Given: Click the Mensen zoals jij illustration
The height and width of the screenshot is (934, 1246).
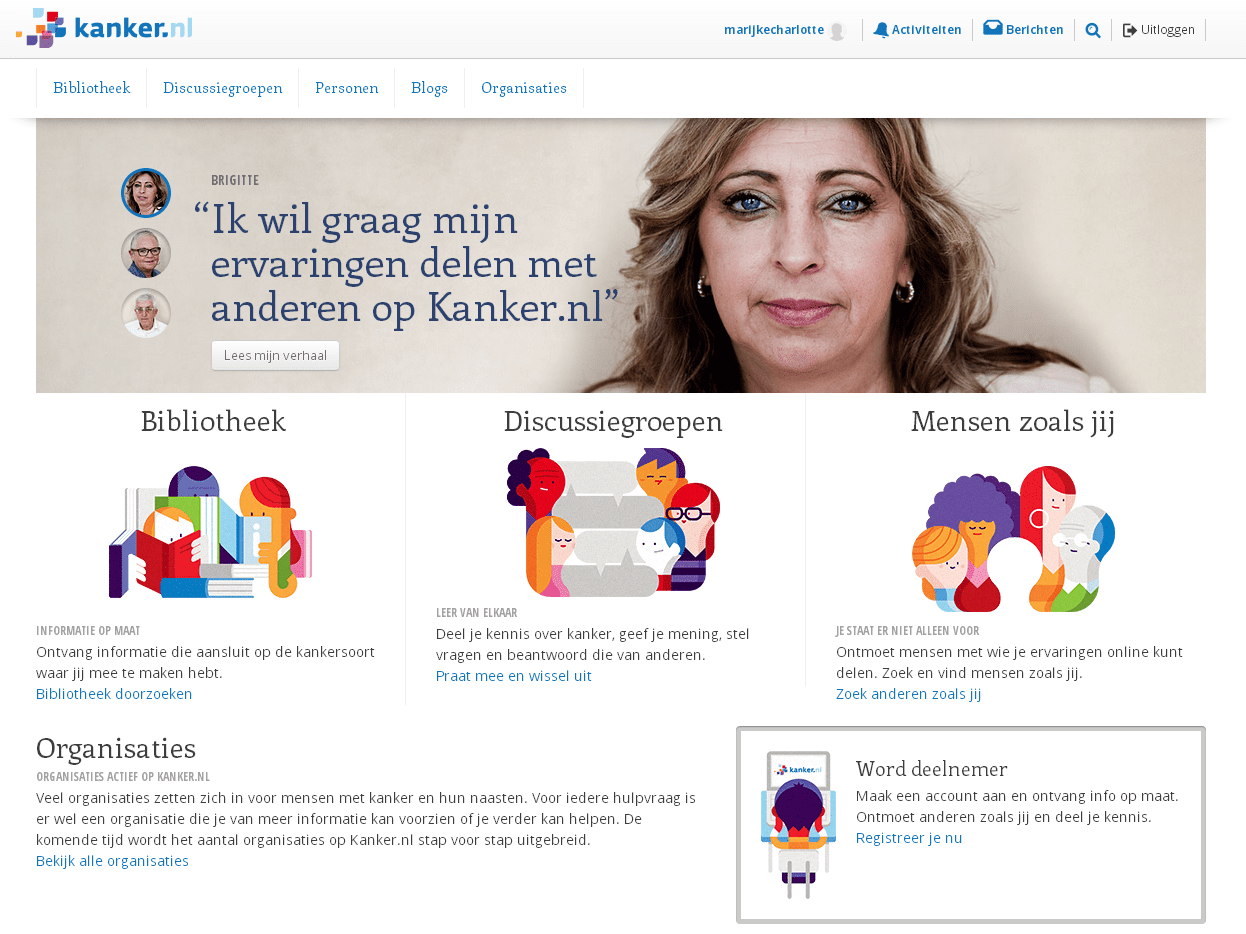Looking at the screenshot, I should [x=1013, y=538].
